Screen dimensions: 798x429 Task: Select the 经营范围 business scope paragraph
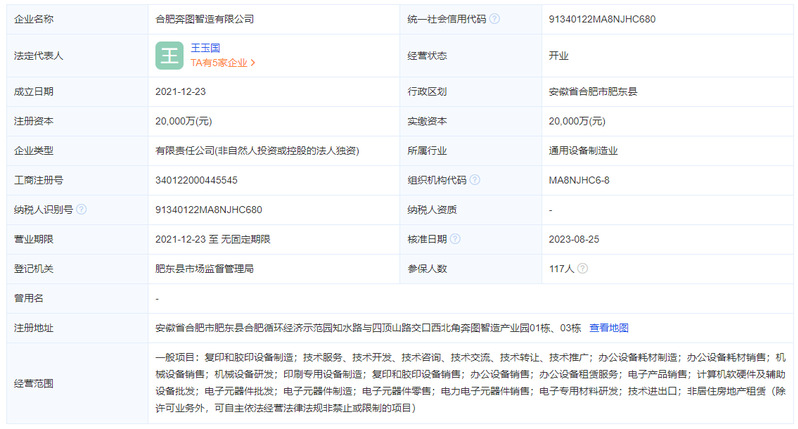pos(471,383)
